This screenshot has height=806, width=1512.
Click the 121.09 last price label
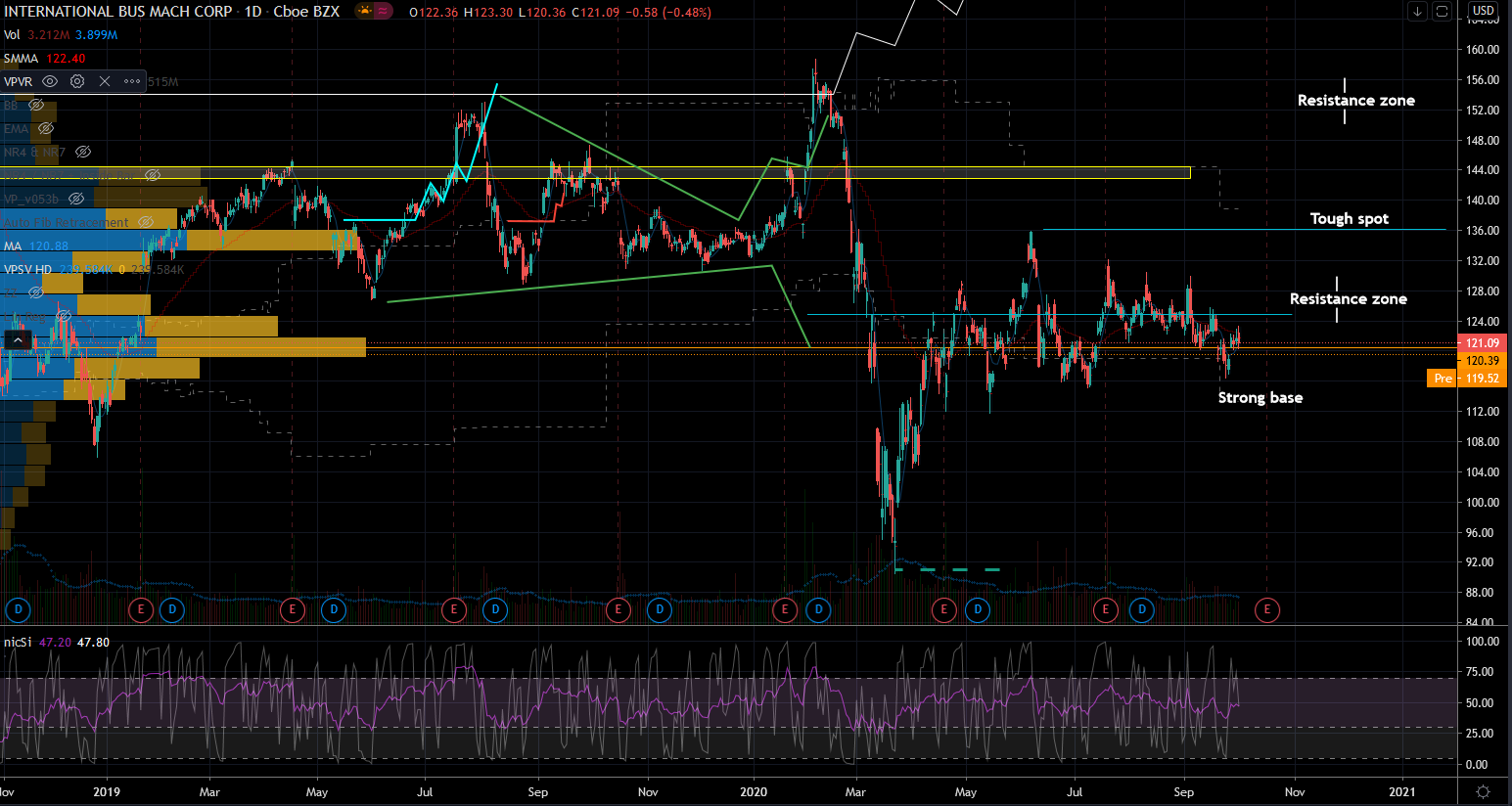click(x=1482, y=343)
